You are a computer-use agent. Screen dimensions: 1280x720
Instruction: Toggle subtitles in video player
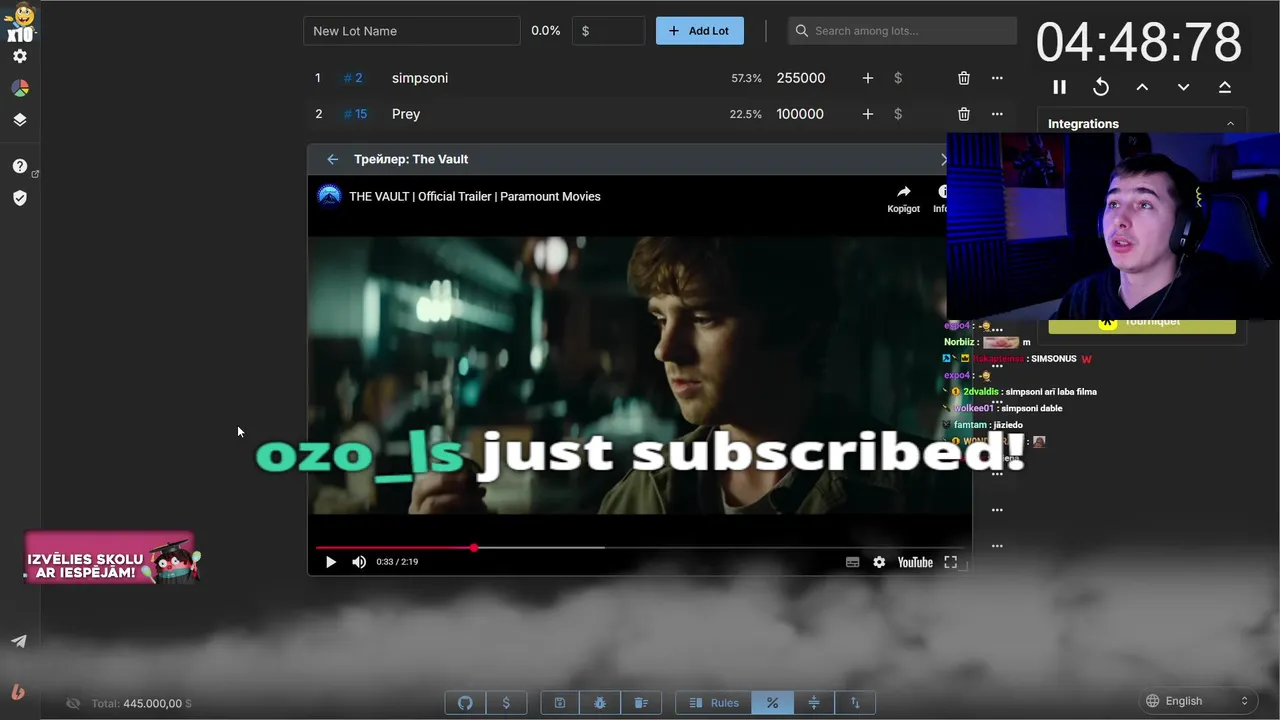852,562
